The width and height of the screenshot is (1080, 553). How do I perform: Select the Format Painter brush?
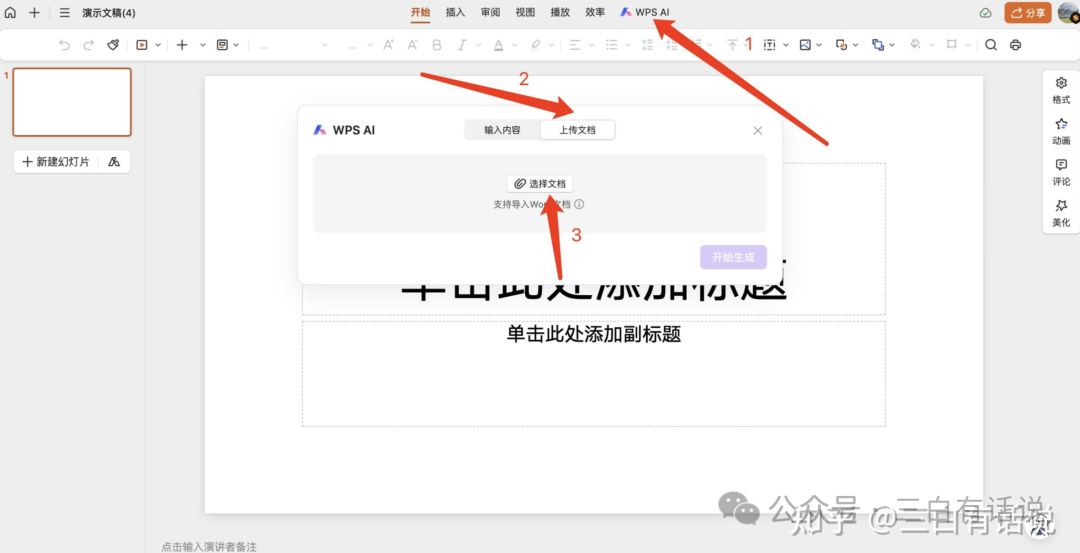(113, 45)
